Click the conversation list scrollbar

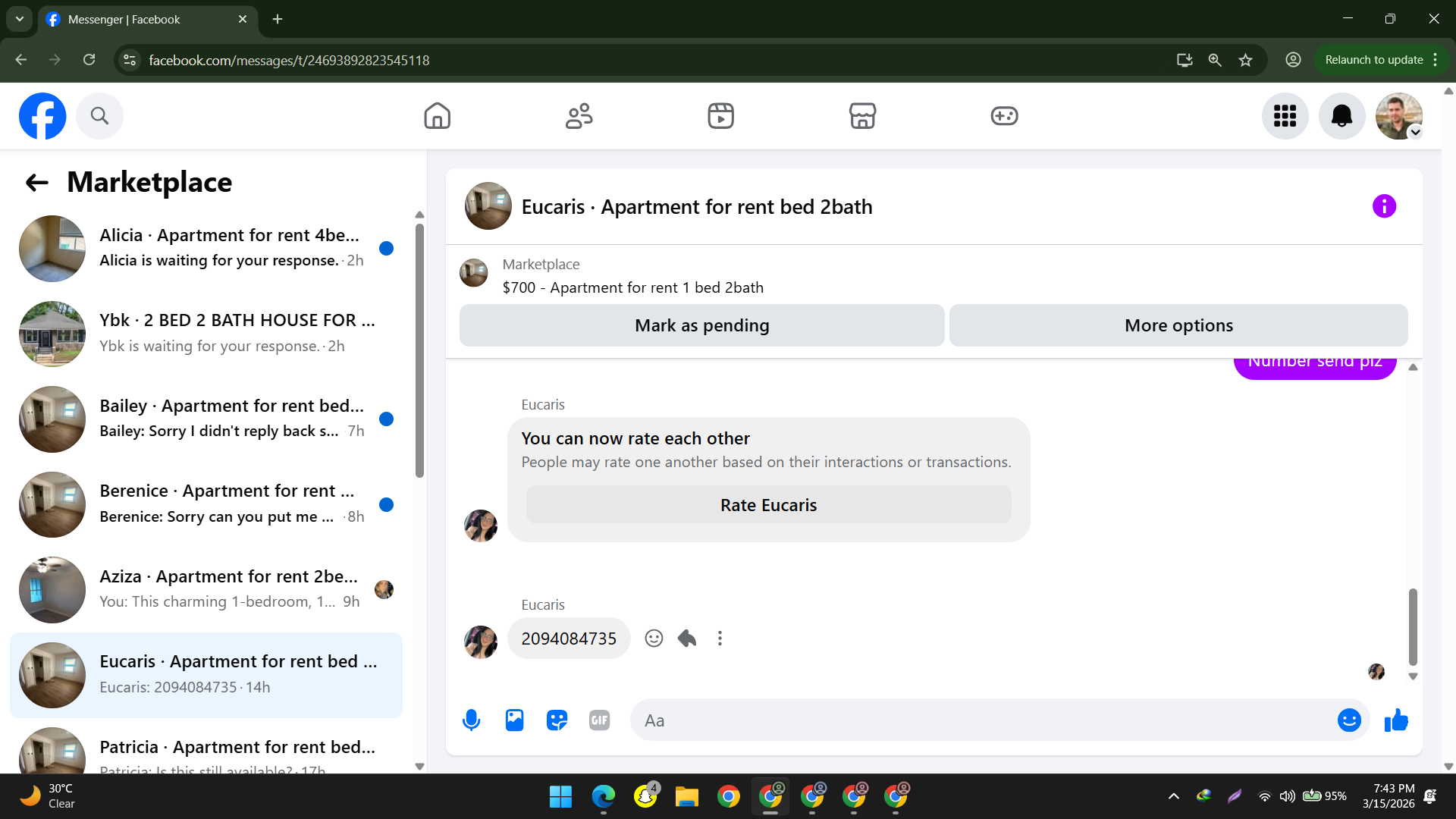tap(419, 350)
